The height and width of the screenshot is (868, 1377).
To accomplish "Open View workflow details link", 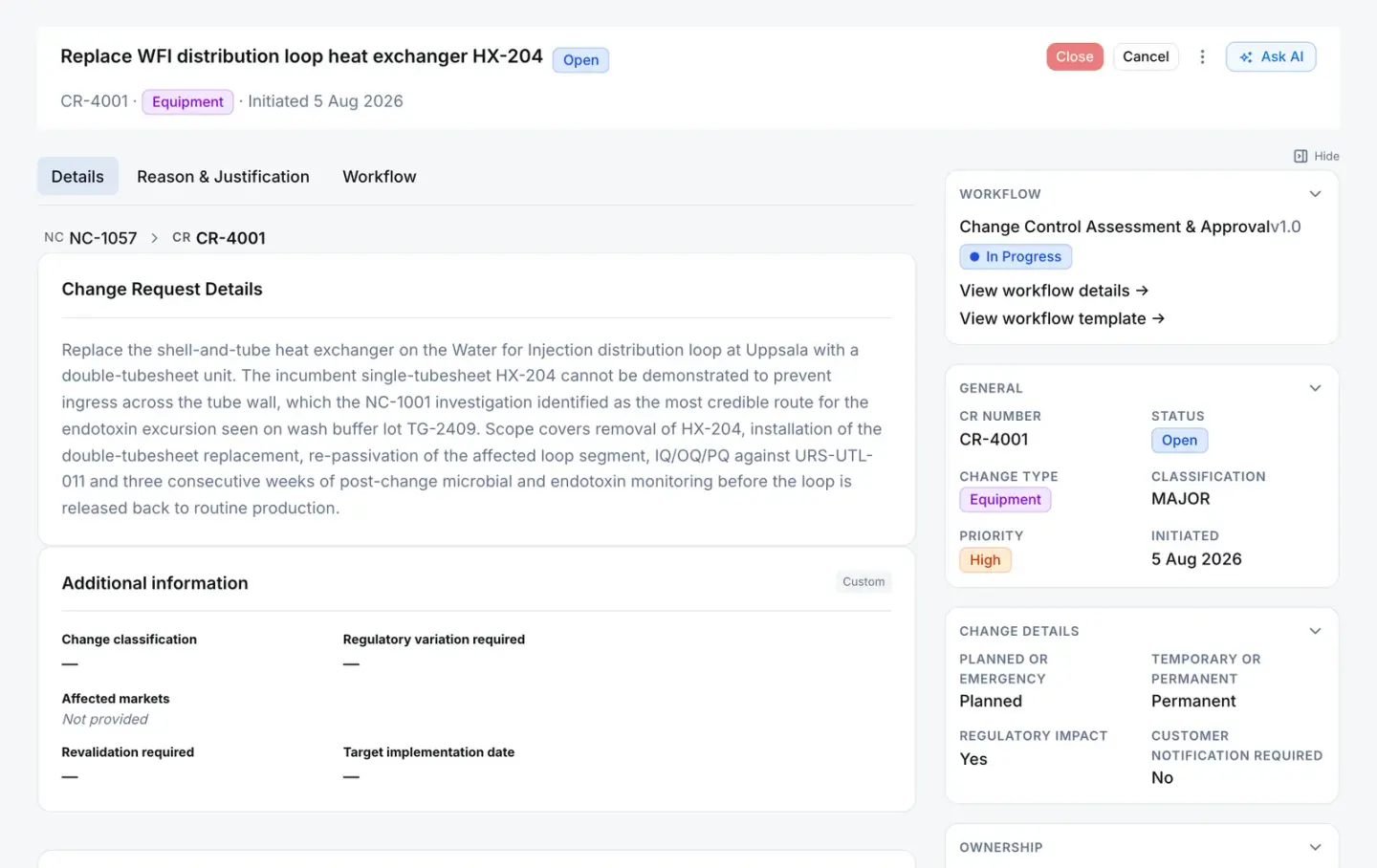I will 1054,291.
